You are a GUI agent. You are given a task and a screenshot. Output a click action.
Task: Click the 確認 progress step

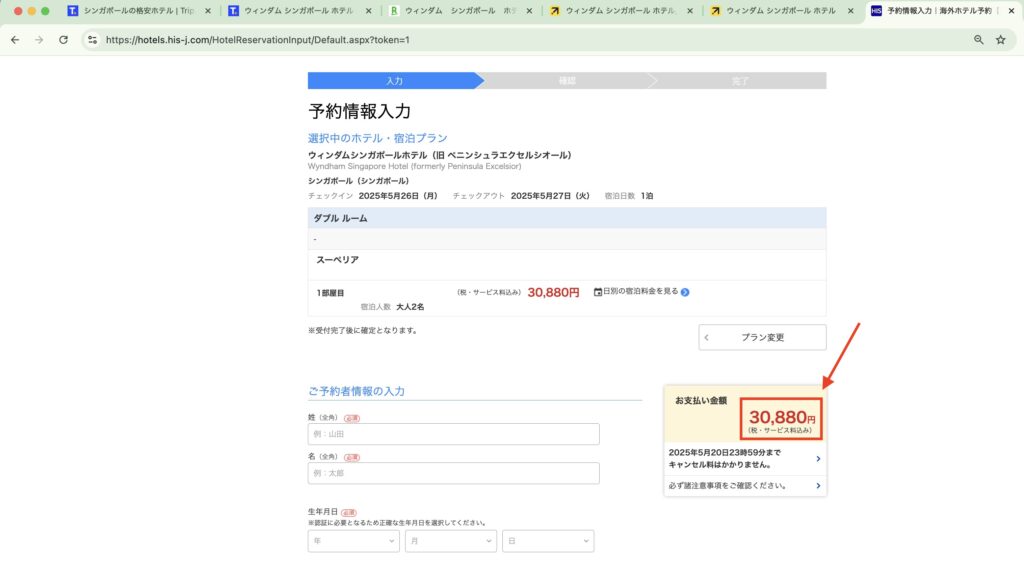(567, 81)
